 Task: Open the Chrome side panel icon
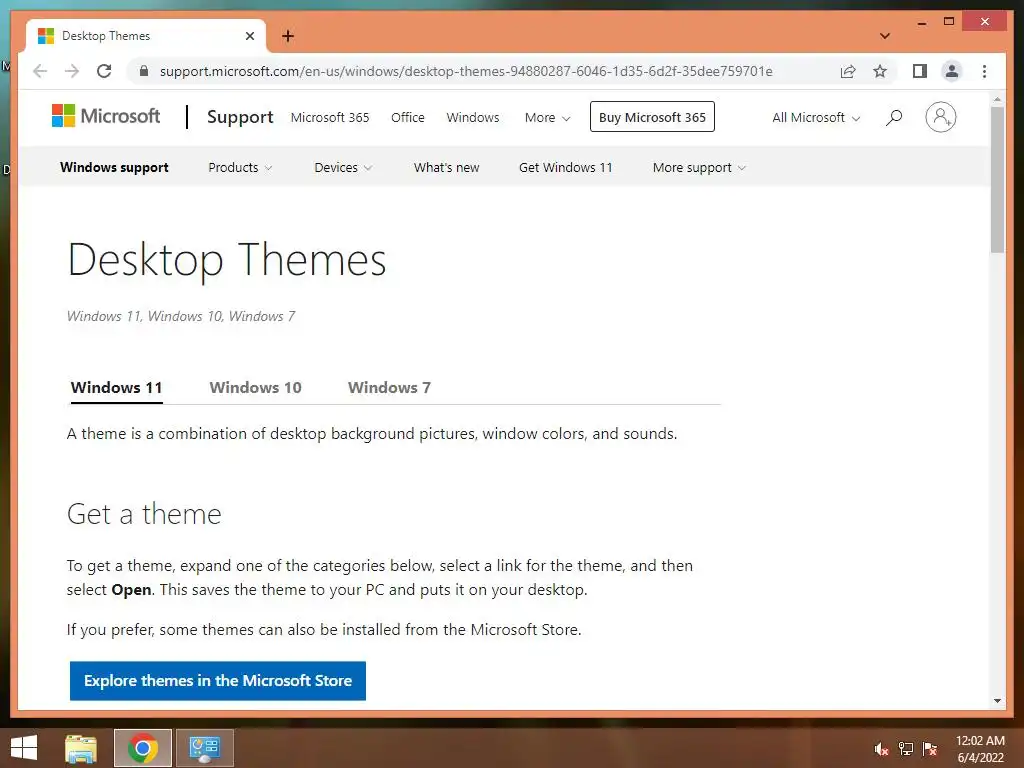[920, 71]
